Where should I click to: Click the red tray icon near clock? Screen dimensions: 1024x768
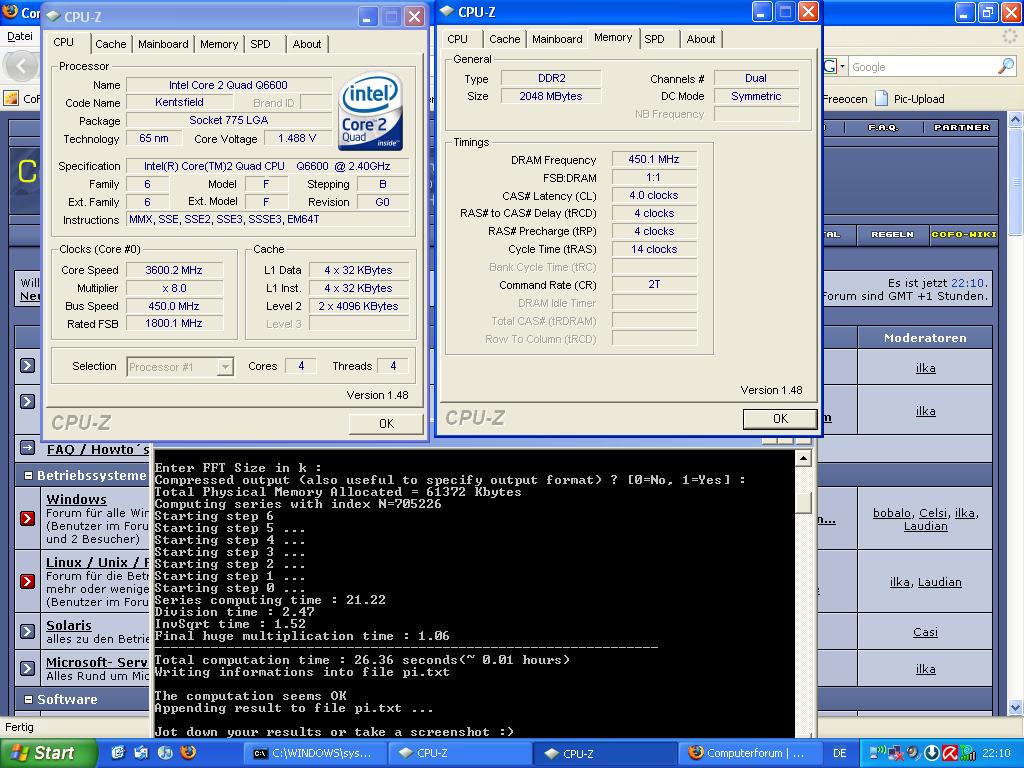950,753
